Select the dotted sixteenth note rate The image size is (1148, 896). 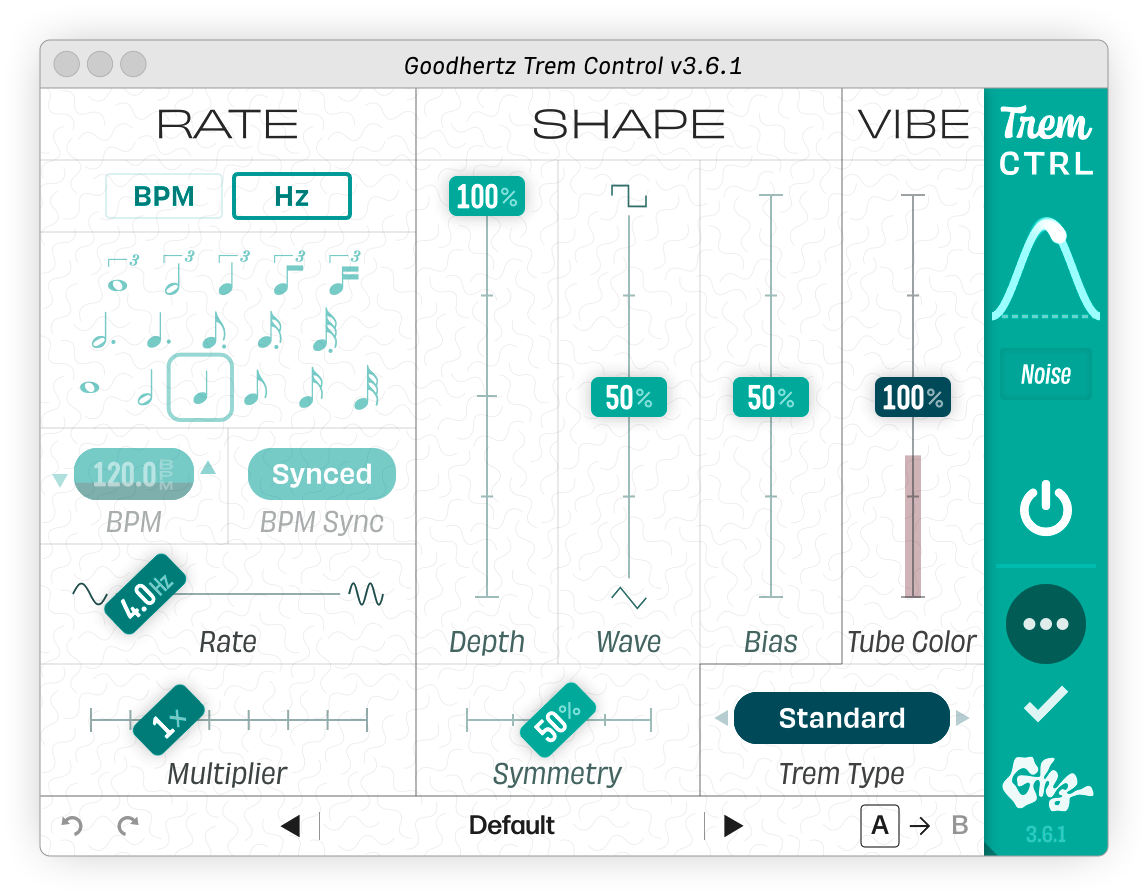coord(269,331)
